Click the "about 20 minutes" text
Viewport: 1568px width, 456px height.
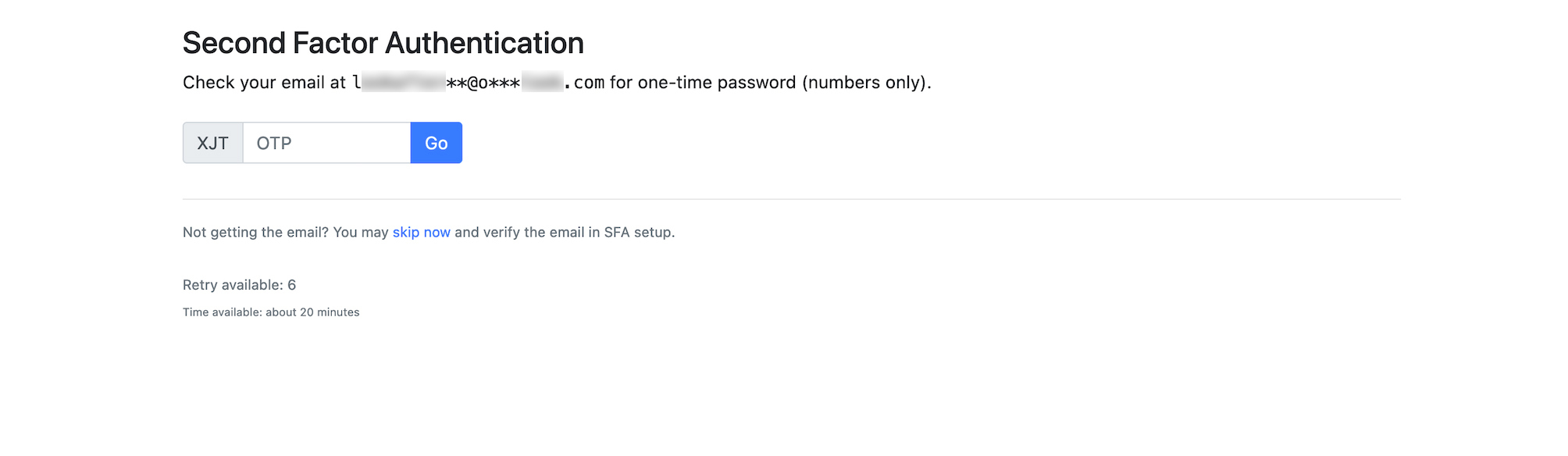coord(312,312)
